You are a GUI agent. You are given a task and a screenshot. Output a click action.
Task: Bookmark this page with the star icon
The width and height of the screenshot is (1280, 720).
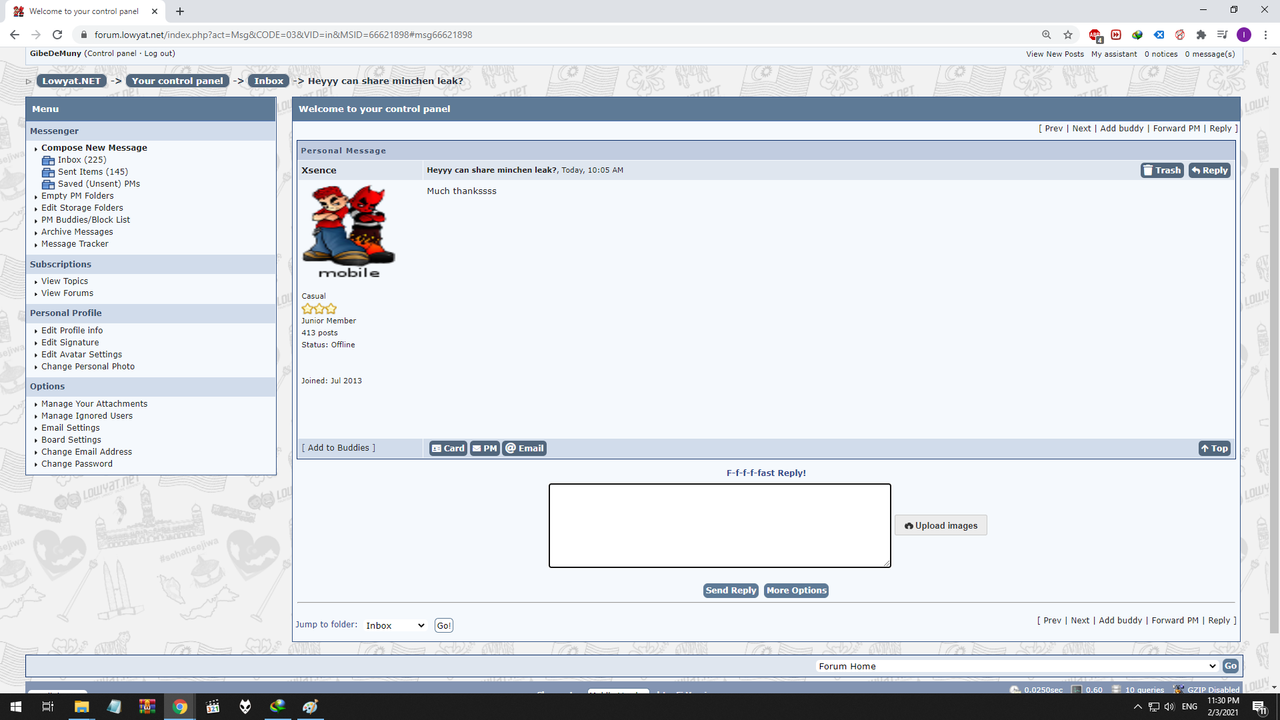(x=1068, y=34)
